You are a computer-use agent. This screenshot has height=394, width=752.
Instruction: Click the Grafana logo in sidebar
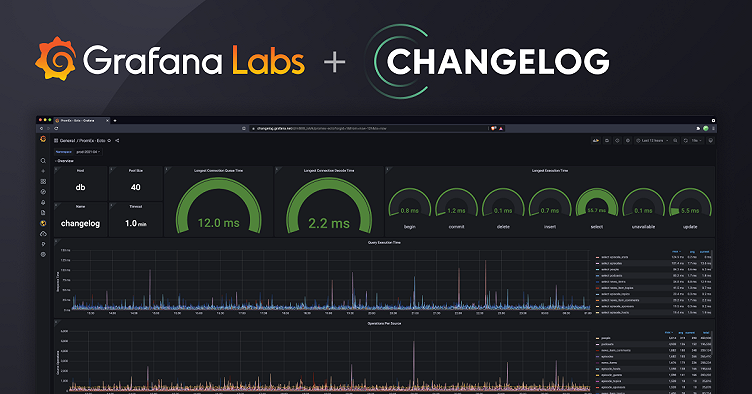point(43,139)
